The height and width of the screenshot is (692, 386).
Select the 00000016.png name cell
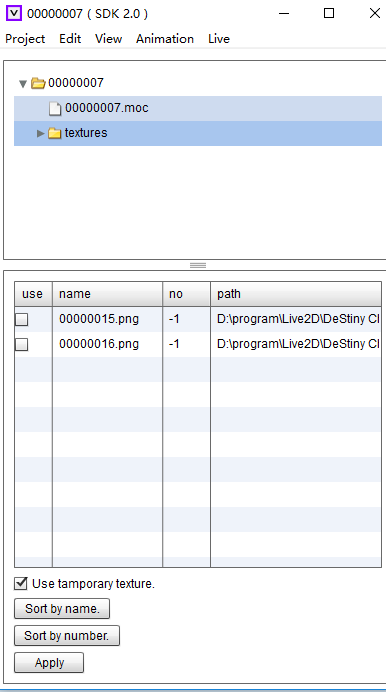(x=108, y=344)
